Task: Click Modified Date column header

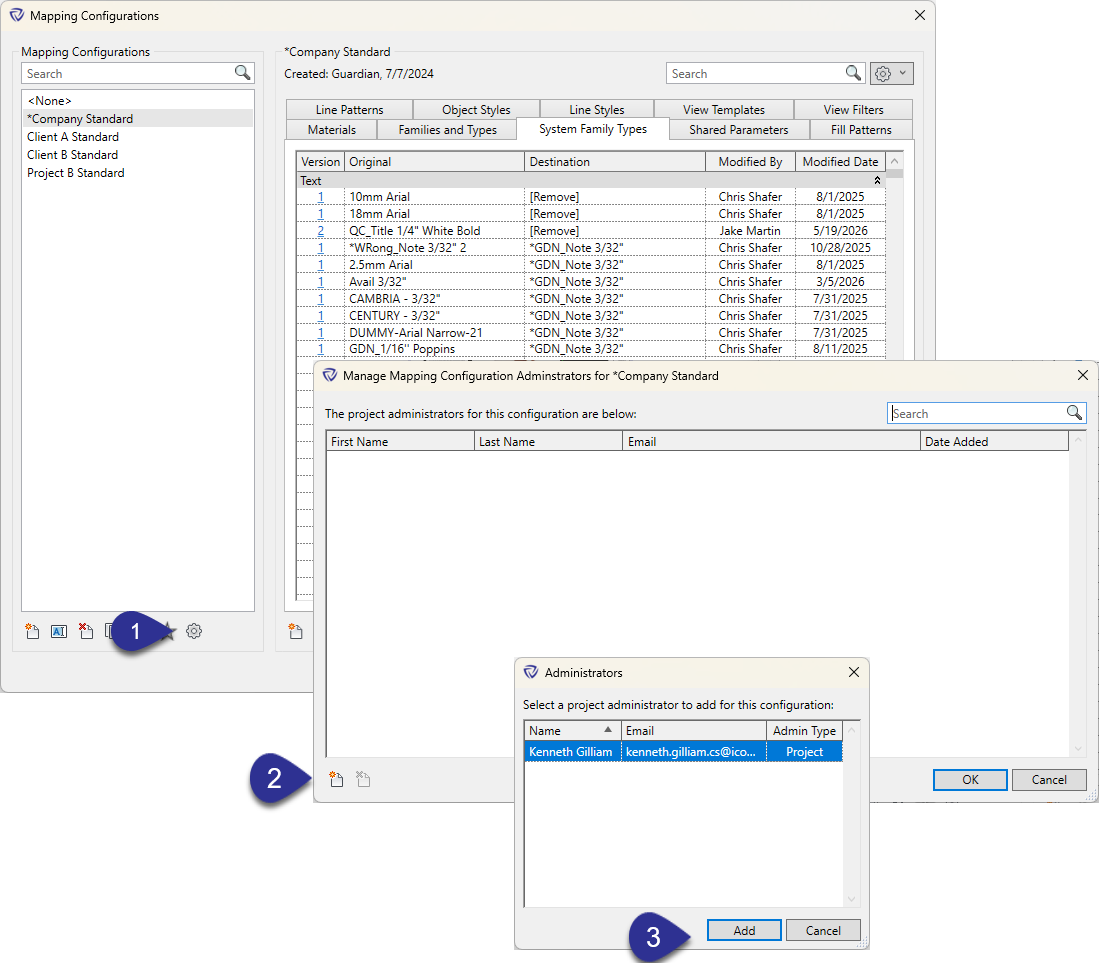Action: click(x=840, y=162)
